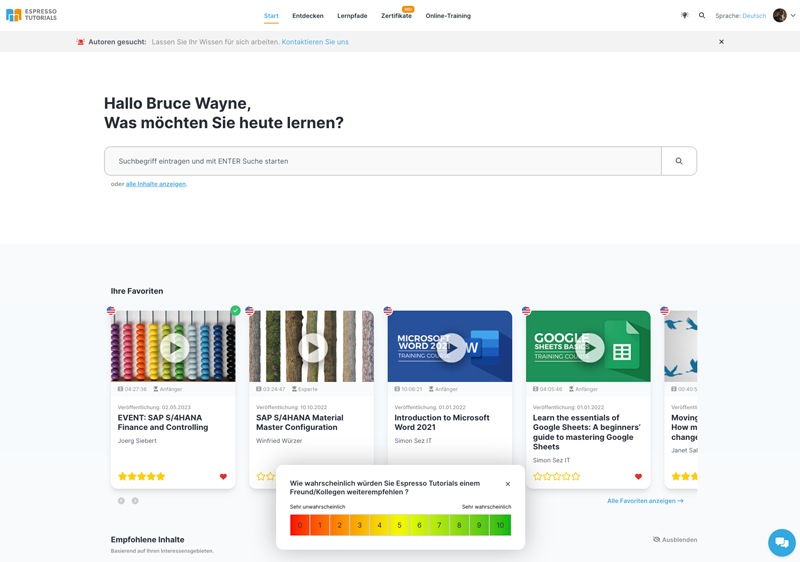Click US flag on Microsoft Word card
The height and width of the screenshot is (562, 800).
pyautogui.click(x=388, y=310)
